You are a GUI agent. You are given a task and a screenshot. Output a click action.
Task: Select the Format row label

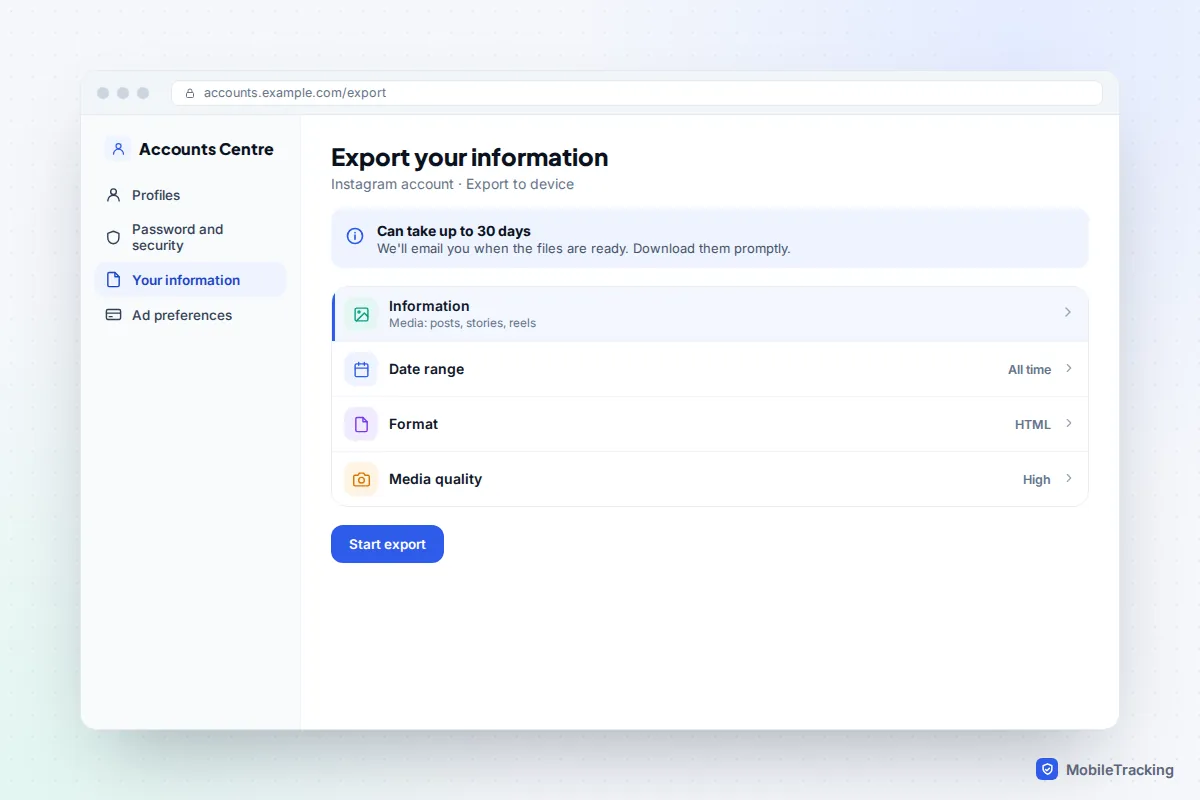click(x=414, y=424)
